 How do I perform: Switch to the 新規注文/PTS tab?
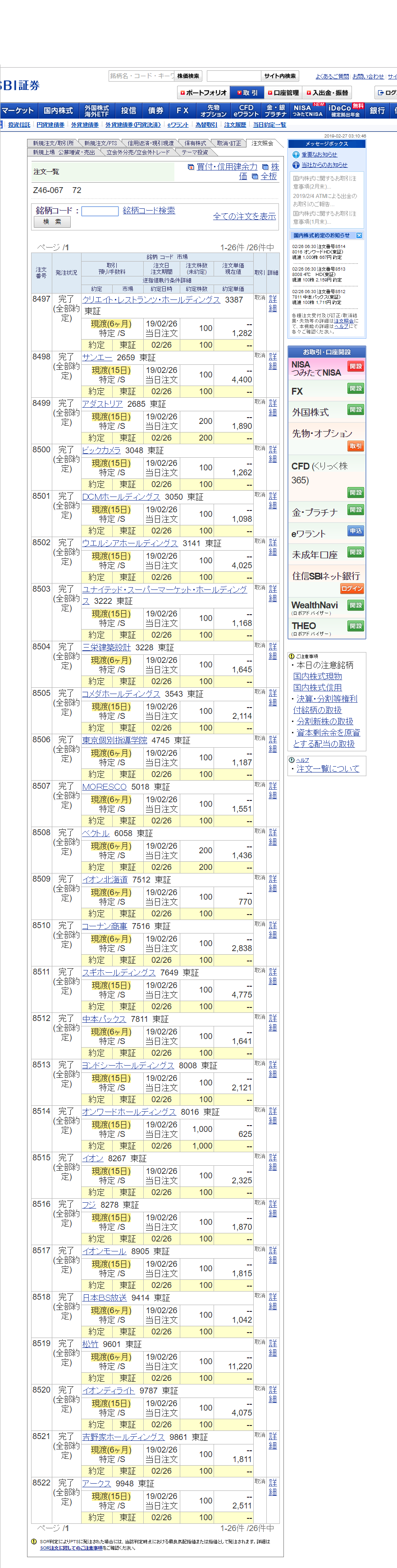100,143
